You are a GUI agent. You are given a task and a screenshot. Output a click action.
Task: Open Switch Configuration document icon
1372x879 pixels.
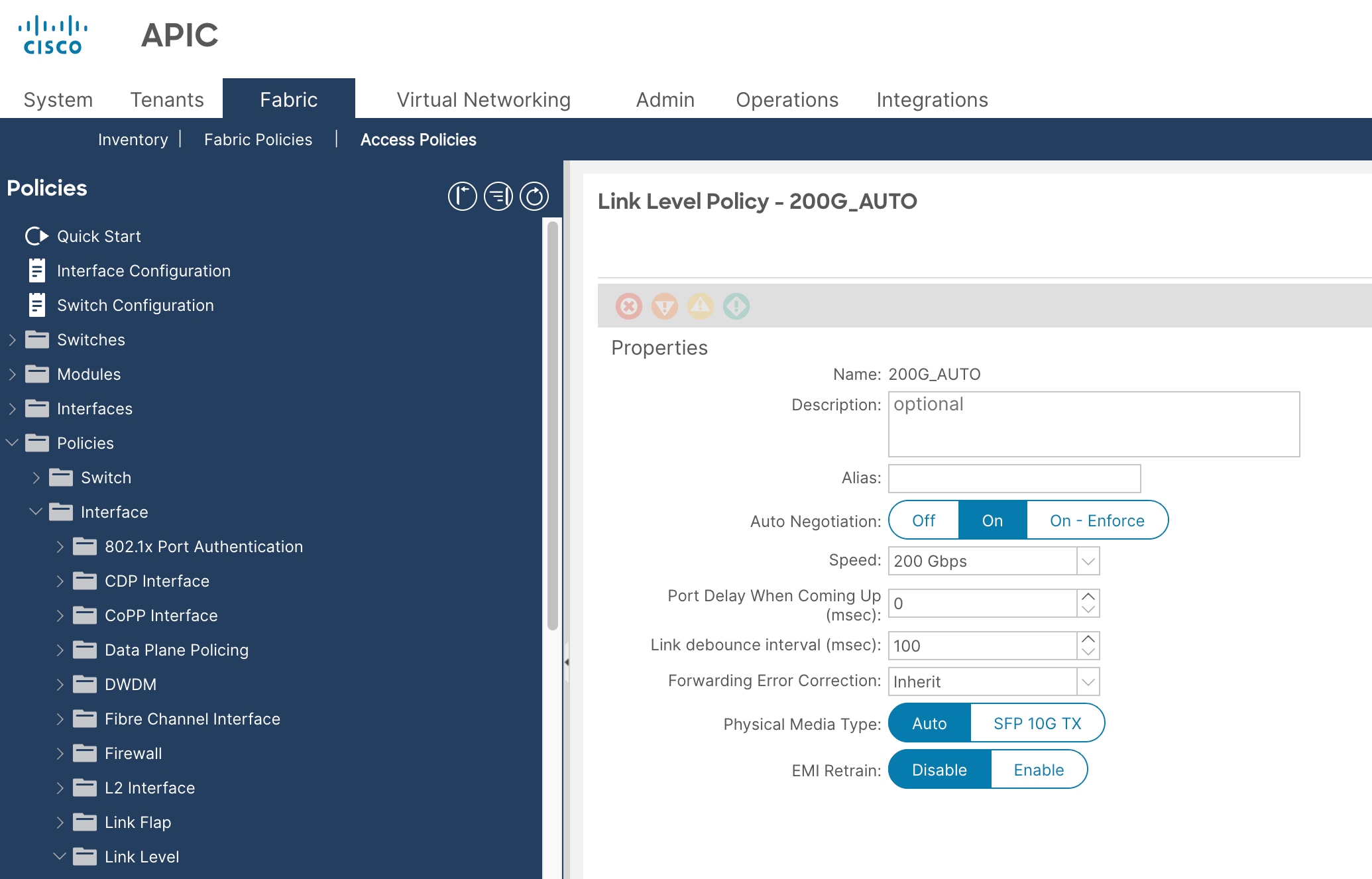[x=37, y=305]
